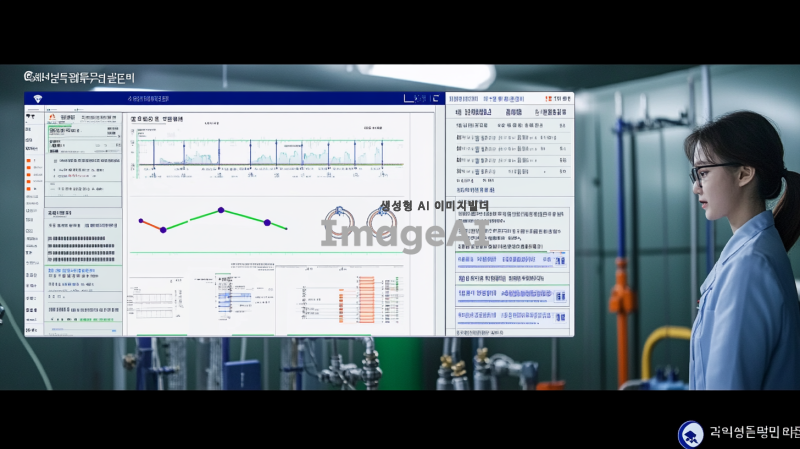The height and width of the screenshot is (449, 800).
Task: Click the logo icon in the dashboard's top-left corner
Action: (x=38, y=99)
